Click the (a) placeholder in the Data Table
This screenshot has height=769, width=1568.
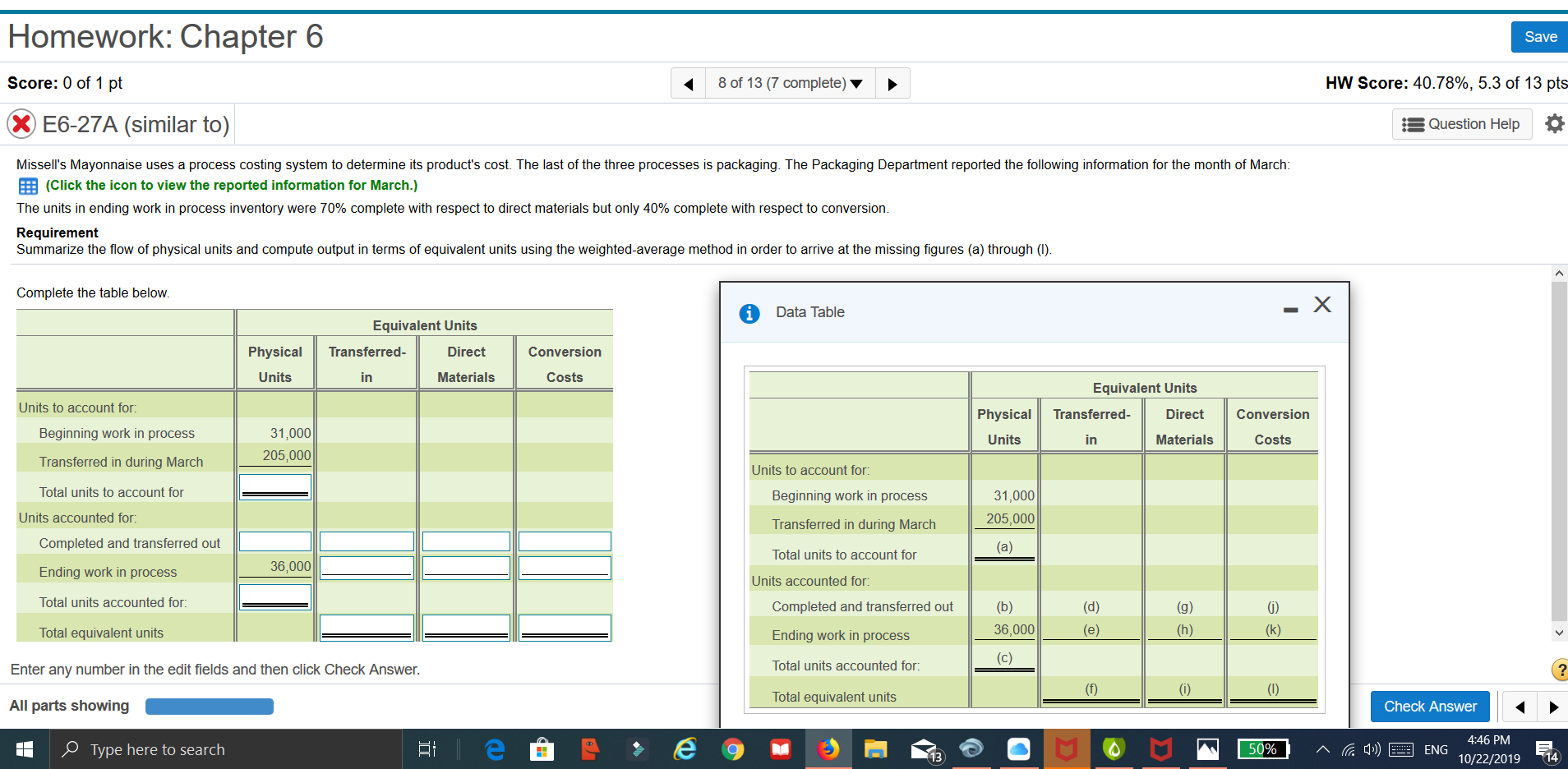(x=1004, y=546)
